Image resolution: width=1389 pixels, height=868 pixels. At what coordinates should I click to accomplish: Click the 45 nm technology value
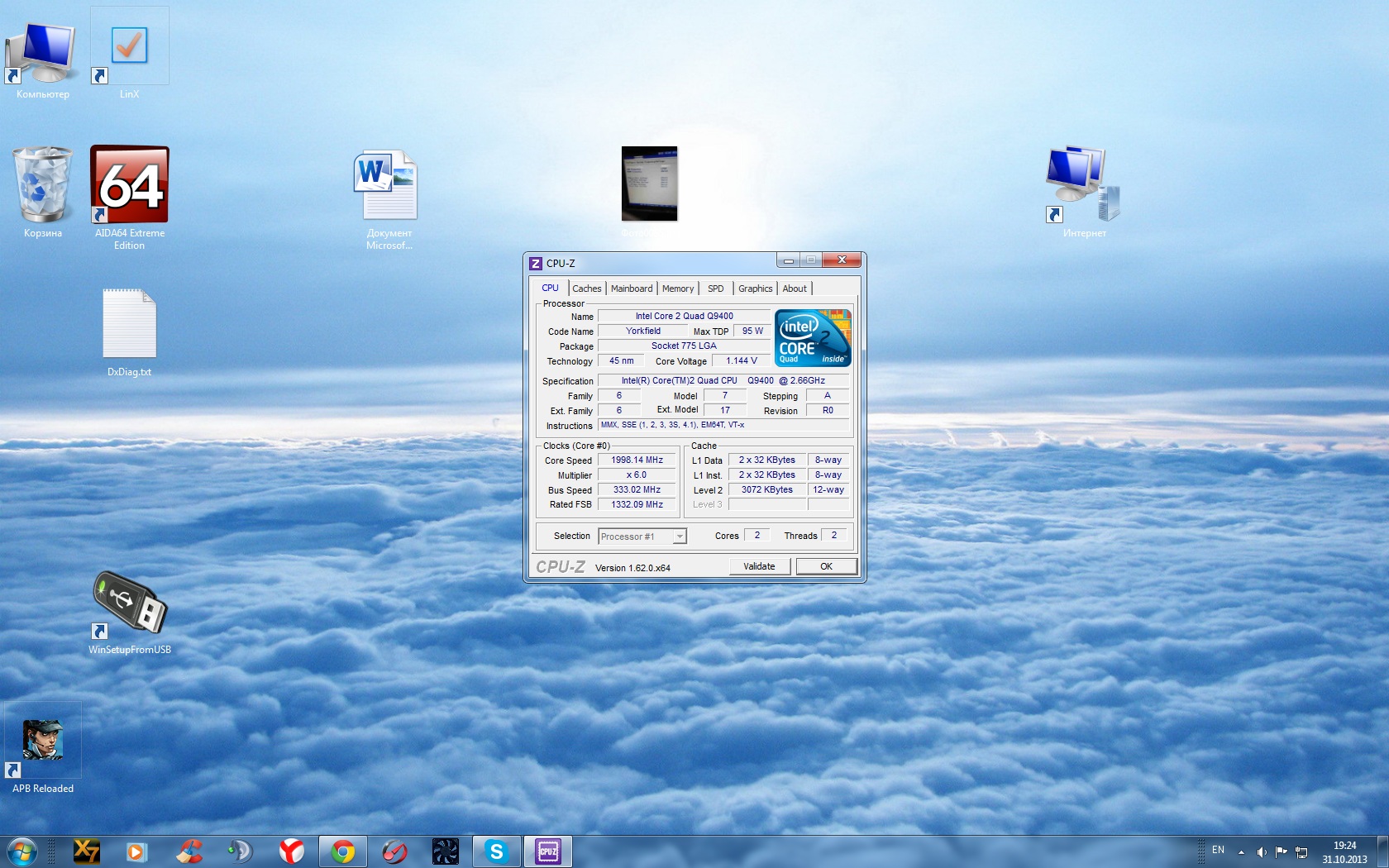point(621,360)
